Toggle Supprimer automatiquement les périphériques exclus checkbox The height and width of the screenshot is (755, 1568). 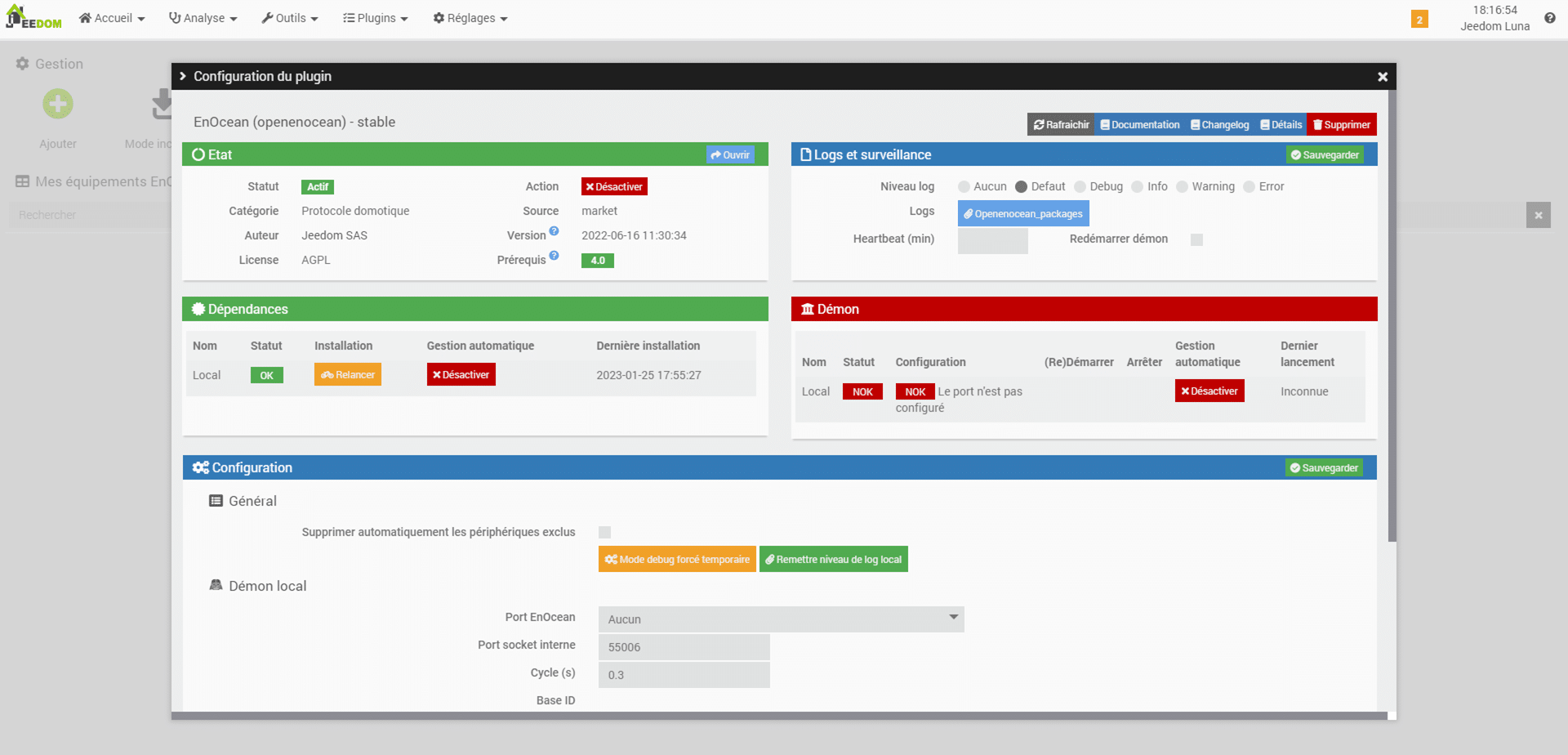point(604,532)
